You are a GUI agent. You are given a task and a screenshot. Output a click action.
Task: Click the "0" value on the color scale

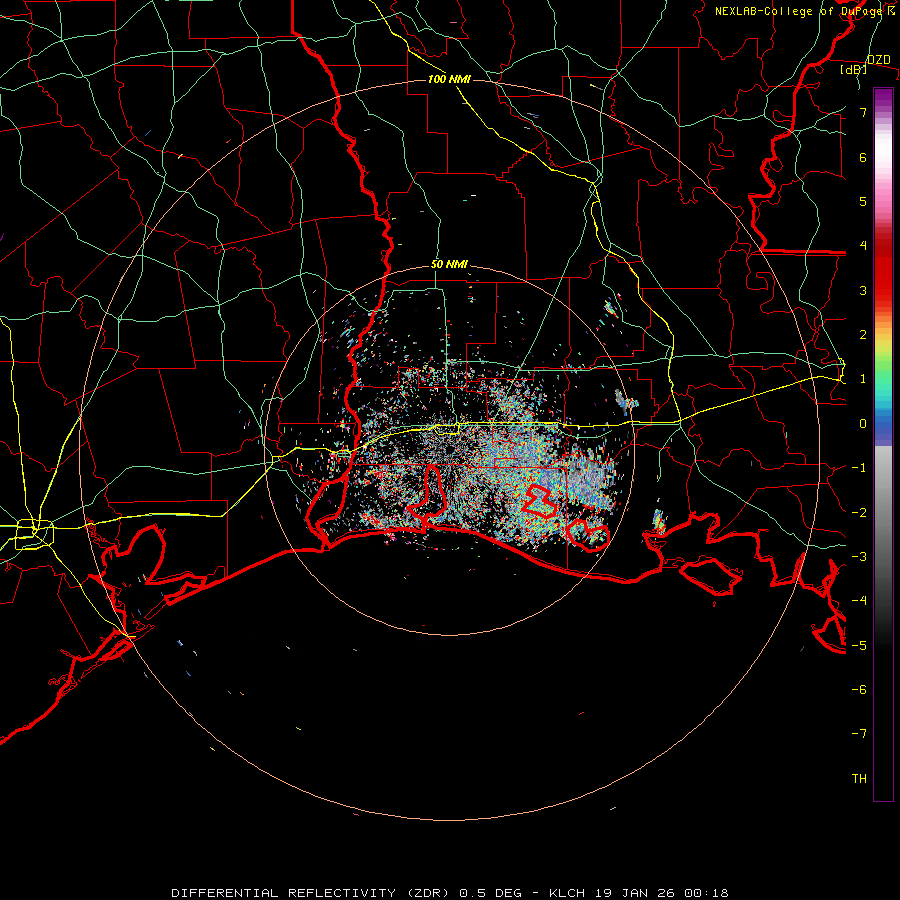(x=863, y=424)
